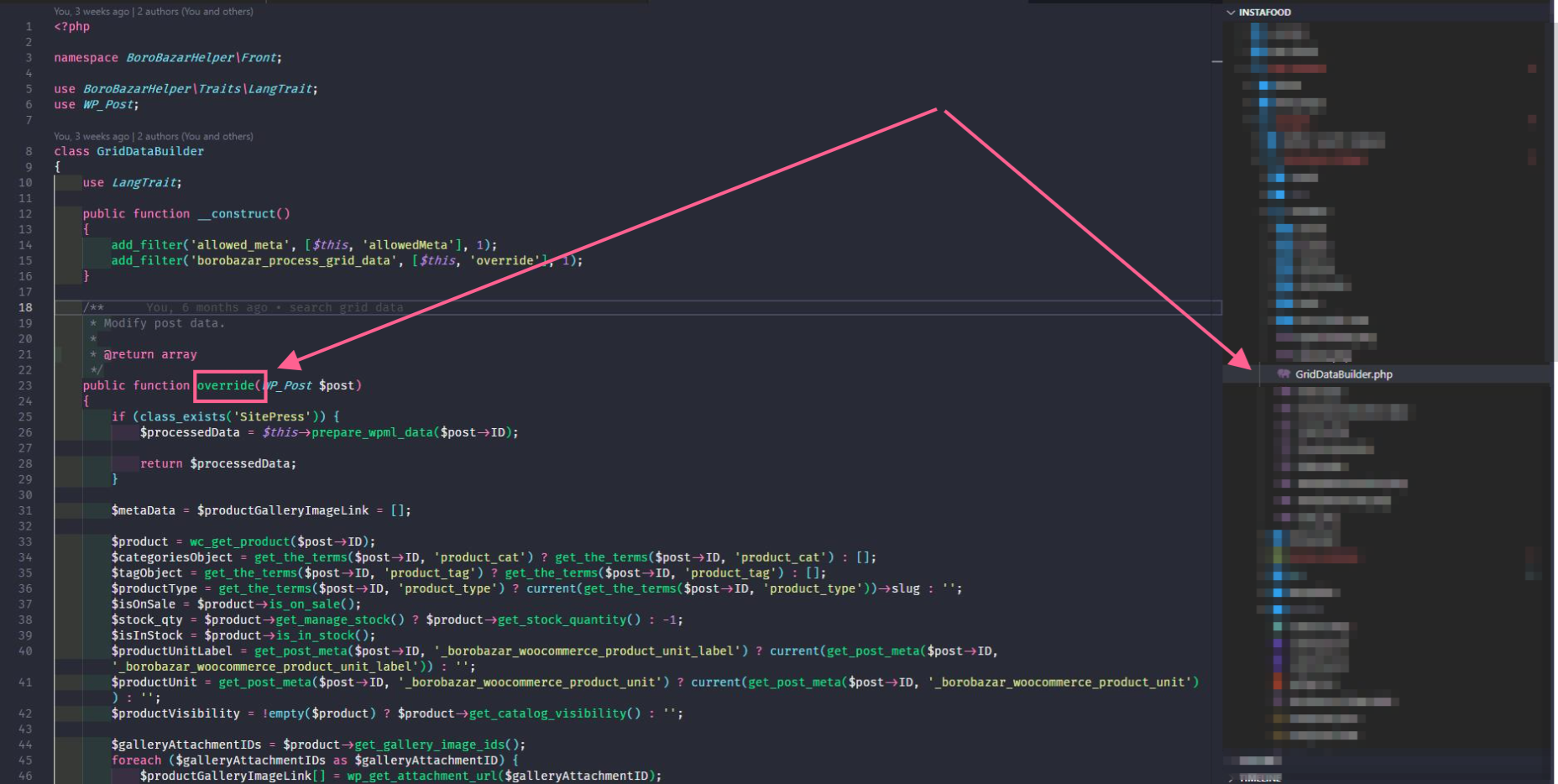Screen dimensions: 1558x784
Task: Click line number 33 in the gutter
Action: tap(25, 541)
